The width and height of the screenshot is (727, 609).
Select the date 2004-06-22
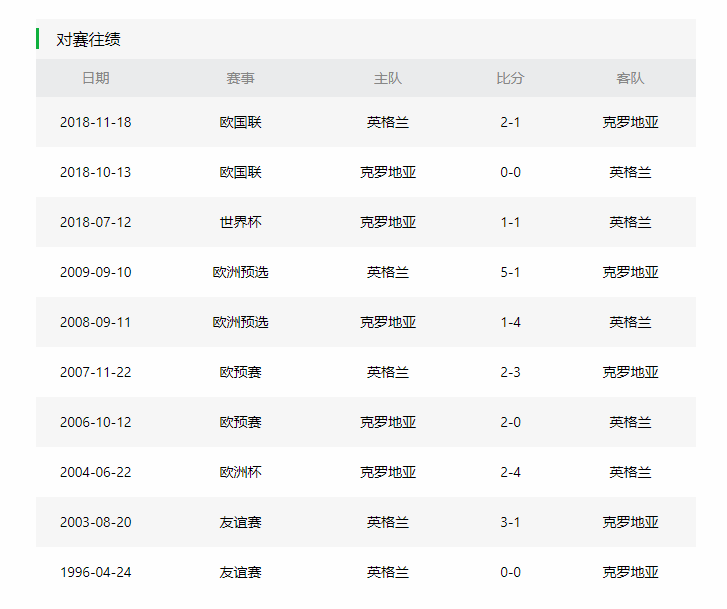point(96,472)
